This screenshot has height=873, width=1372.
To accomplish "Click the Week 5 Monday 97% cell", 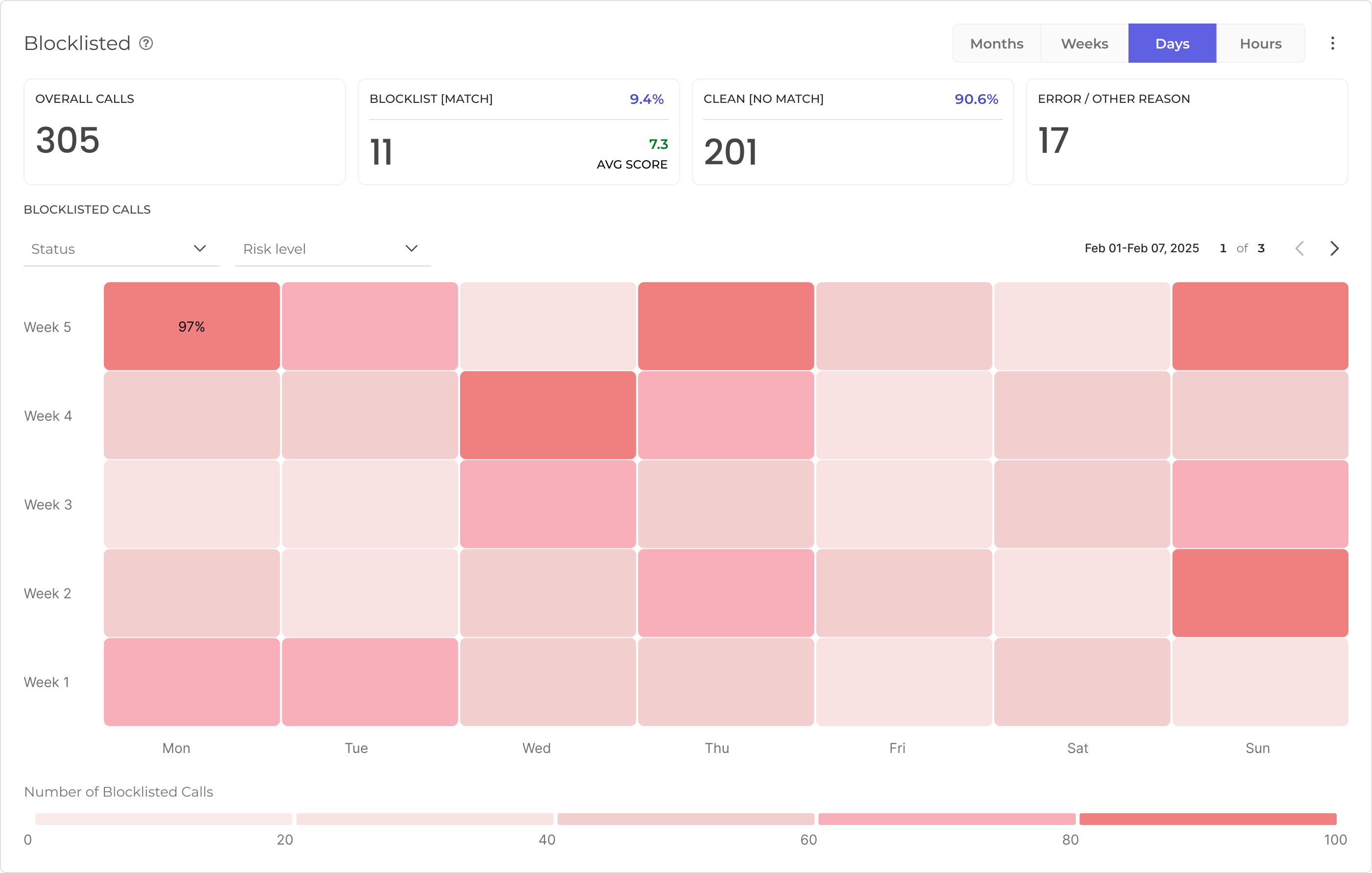I will pos(192,326).
